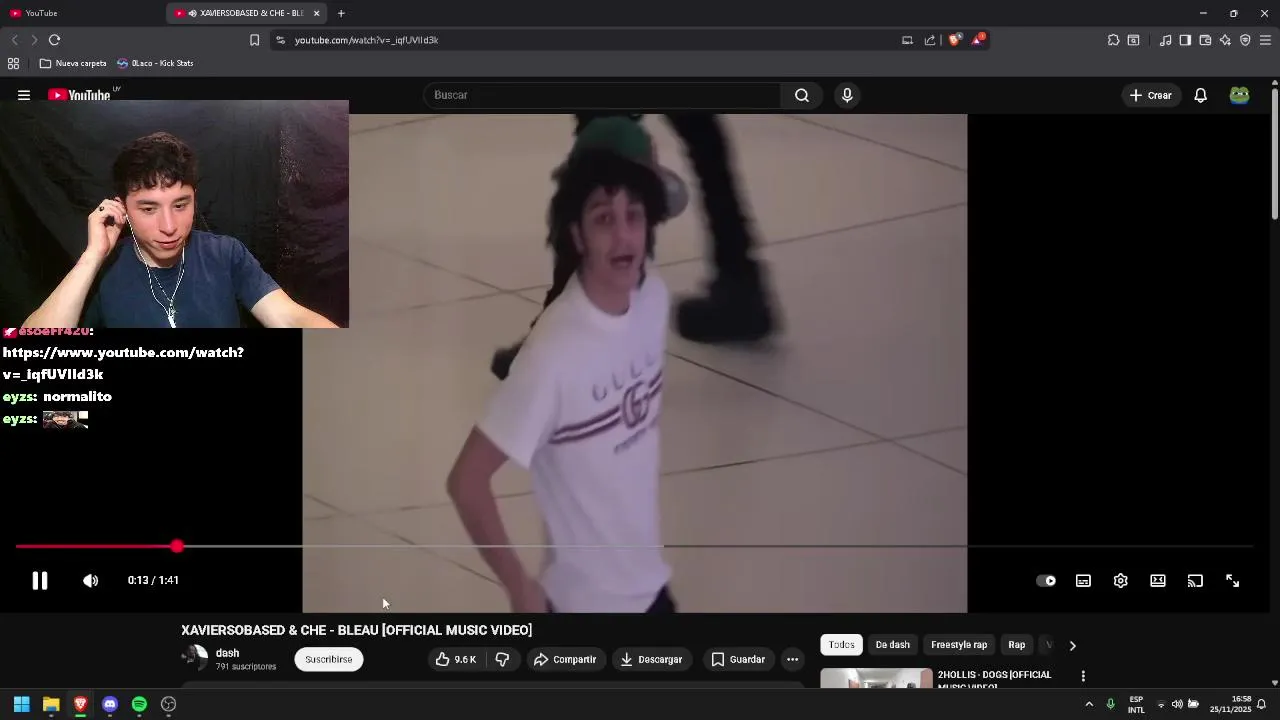Viewport: 1280px width, 720px height.
Task: Open the frog avatar account menu
Action: 1239,95
